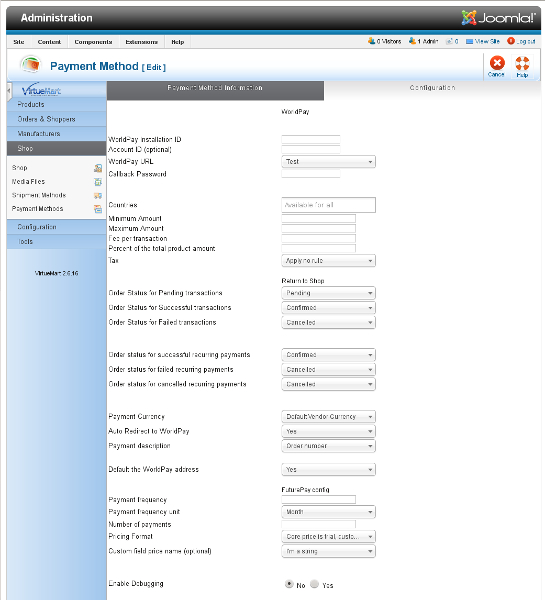Viewport: 545px width, 600px height.
Task: Click the VirtueMart logo in sidebar
Action: [x=42, y=90]
